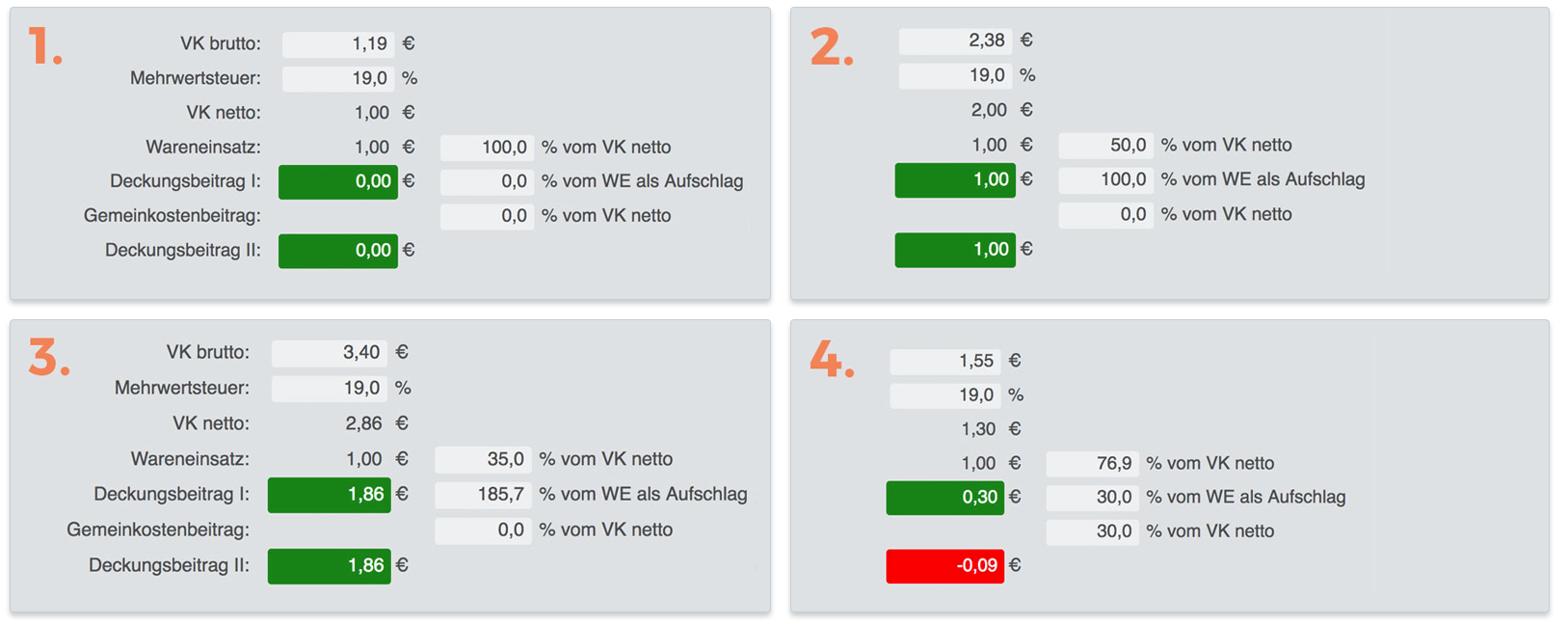Click green Deckungsbeitrag I value 1,86
This screenshot has width=1568, height=625.
click(x=329, y=495)
